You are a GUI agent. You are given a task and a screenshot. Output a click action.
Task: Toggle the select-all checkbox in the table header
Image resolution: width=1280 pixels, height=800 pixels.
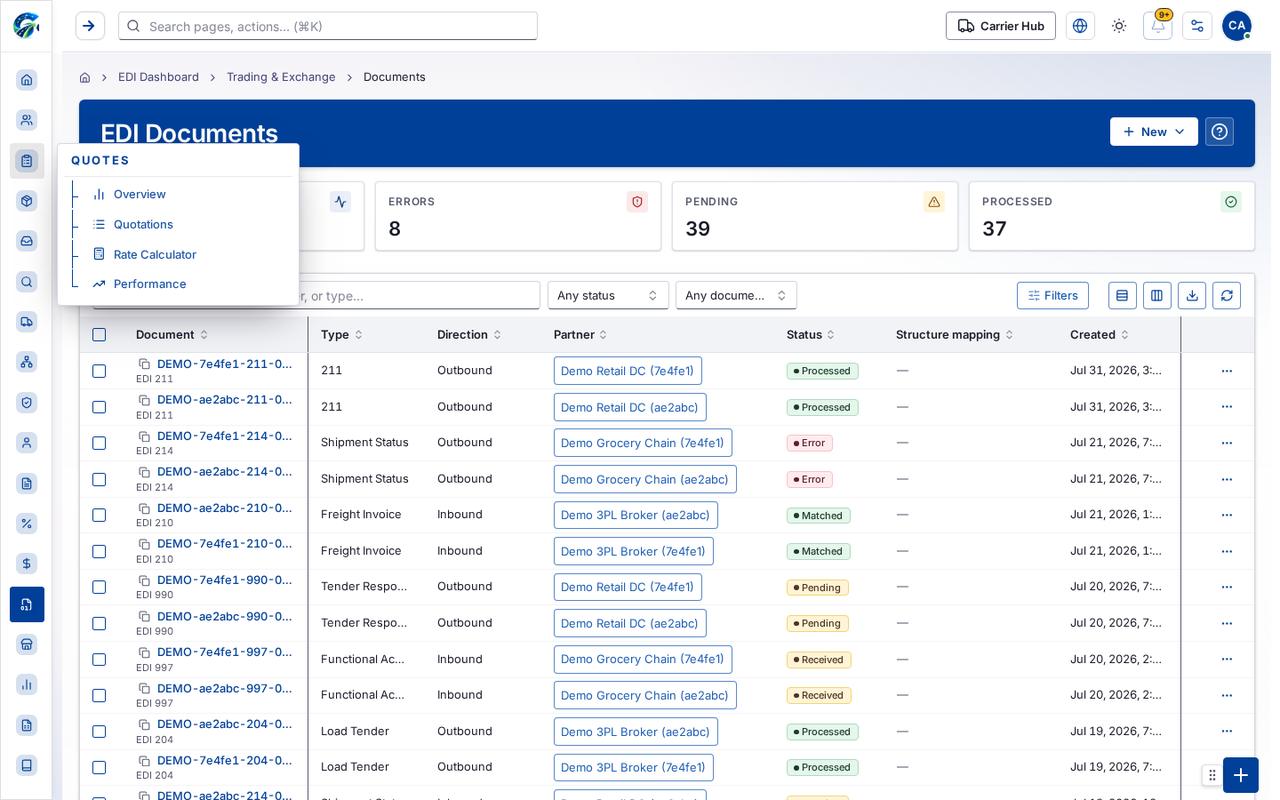pos(99,335)
